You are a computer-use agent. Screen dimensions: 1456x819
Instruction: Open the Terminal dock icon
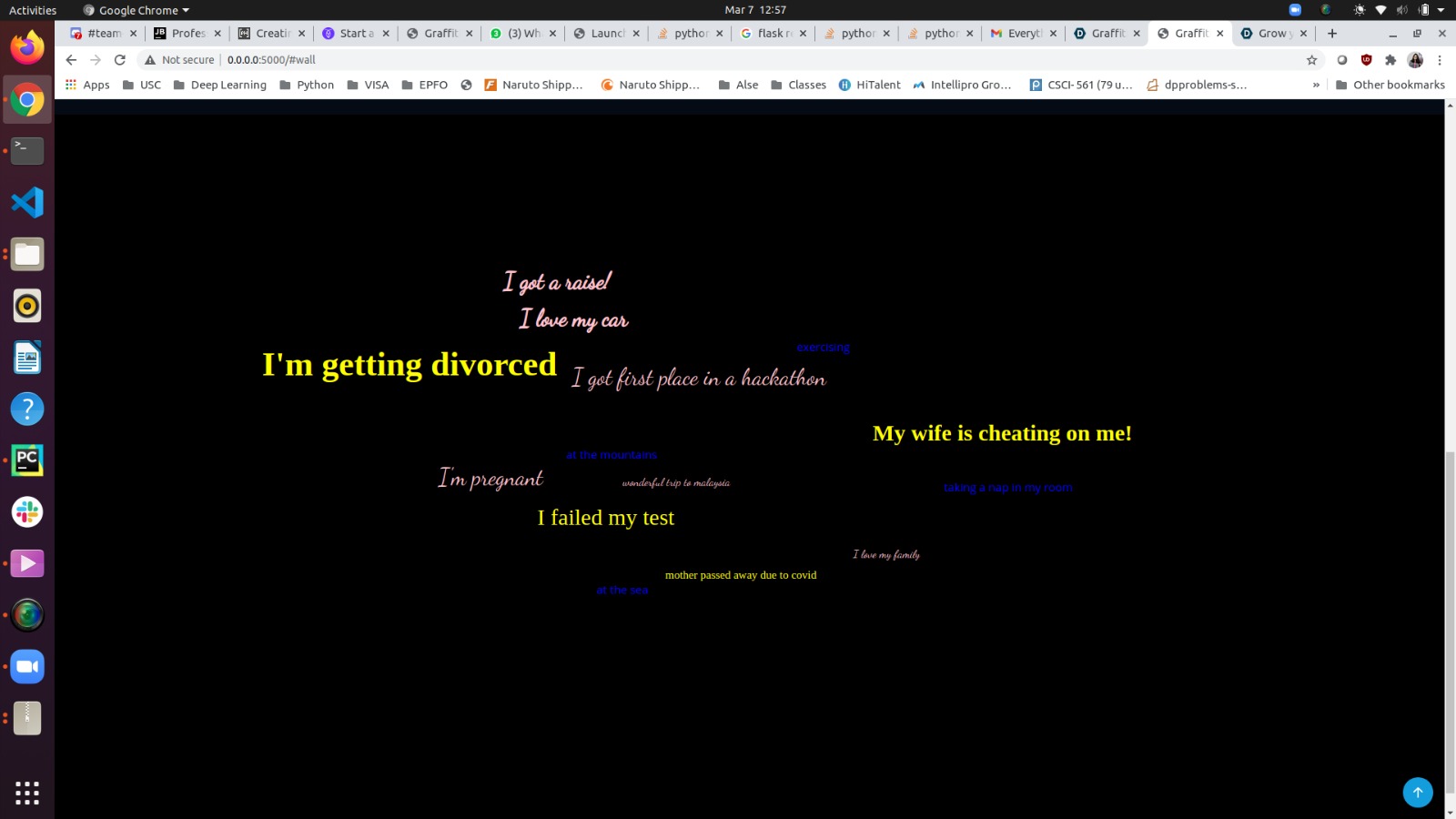[27, 151]
